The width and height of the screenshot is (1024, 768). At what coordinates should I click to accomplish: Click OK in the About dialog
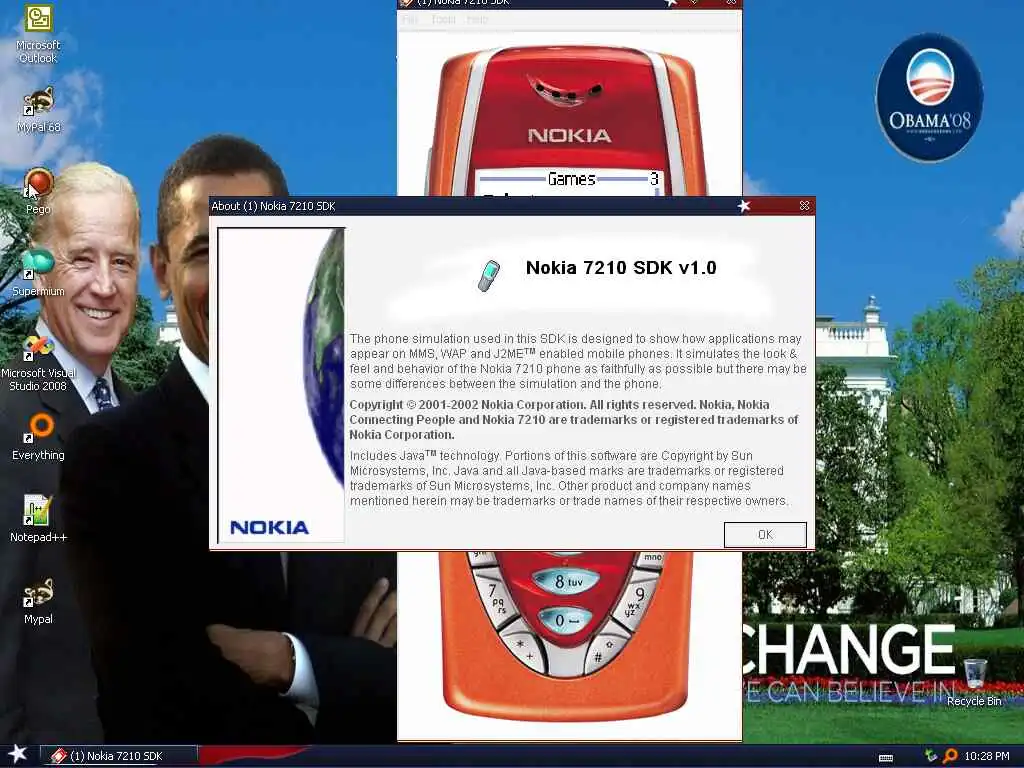[x=765, y=535]
